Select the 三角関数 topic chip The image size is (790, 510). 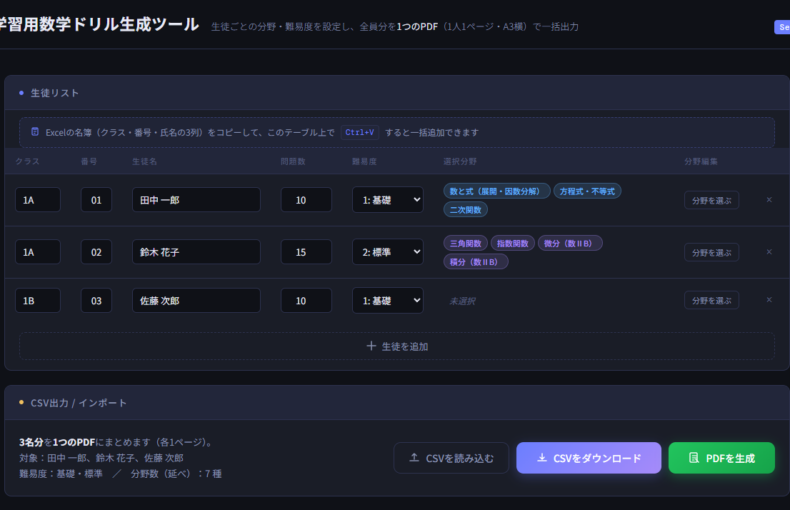coord(466,243)
